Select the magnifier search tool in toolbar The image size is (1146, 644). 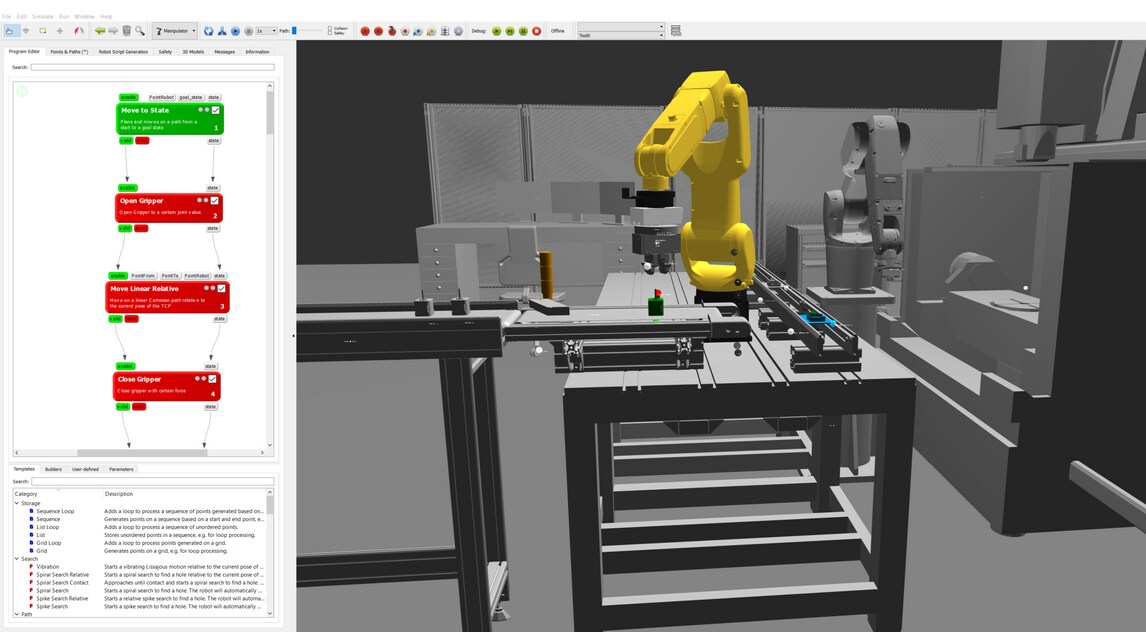(x=139, y=31)
